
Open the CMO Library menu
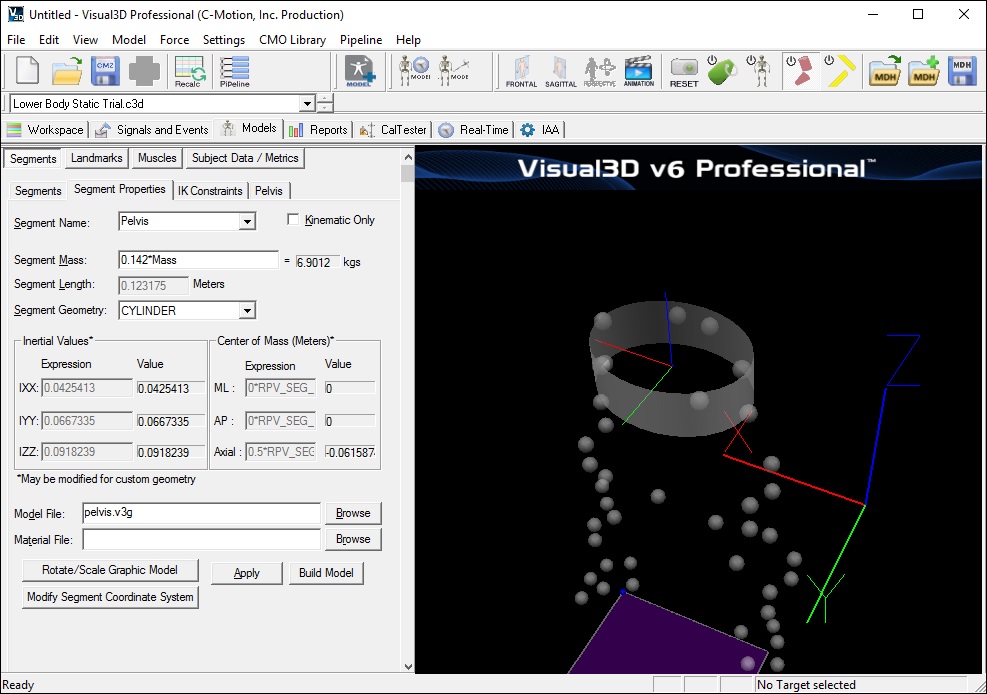coord(292,40)
